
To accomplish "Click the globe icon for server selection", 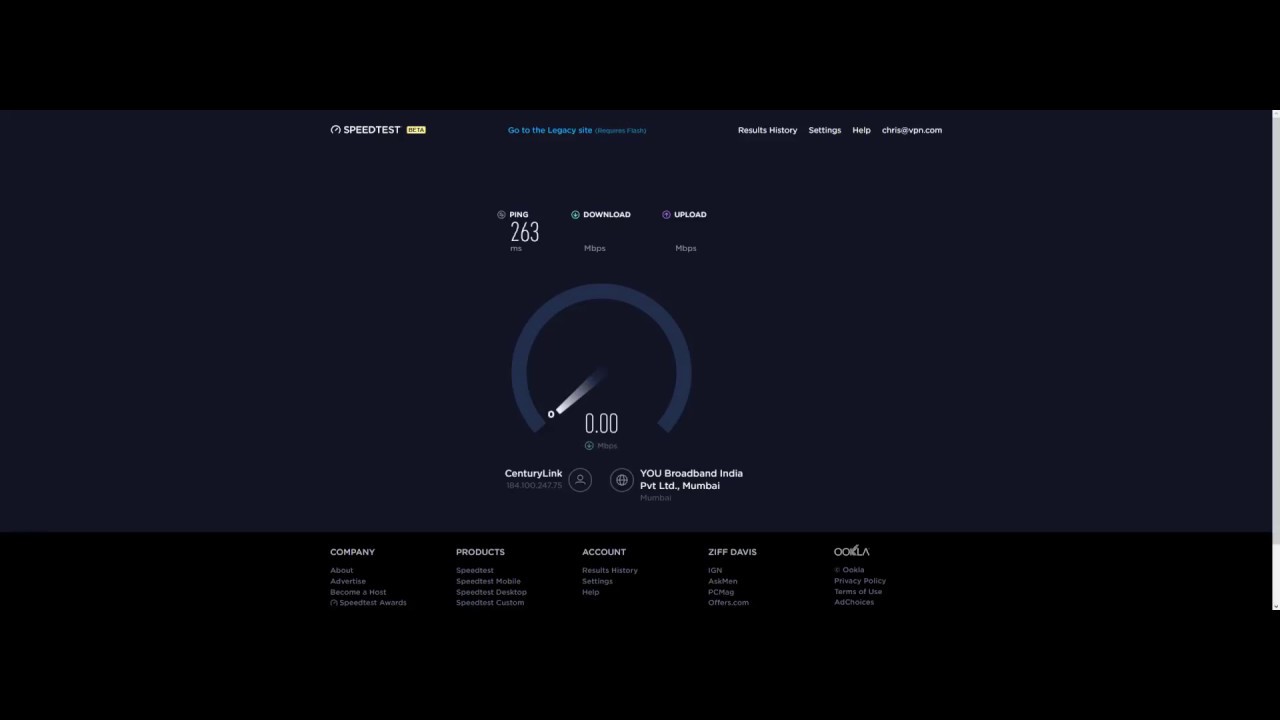I will pos(622,480).
